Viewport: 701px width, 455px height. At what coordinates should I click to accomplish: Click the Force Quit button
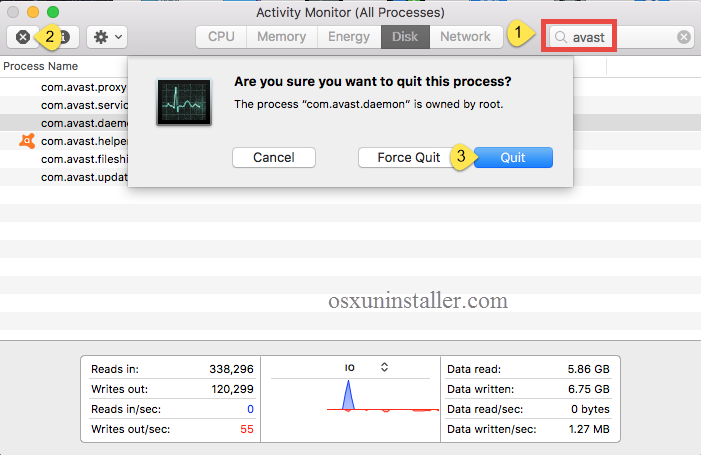coord(408,157)
